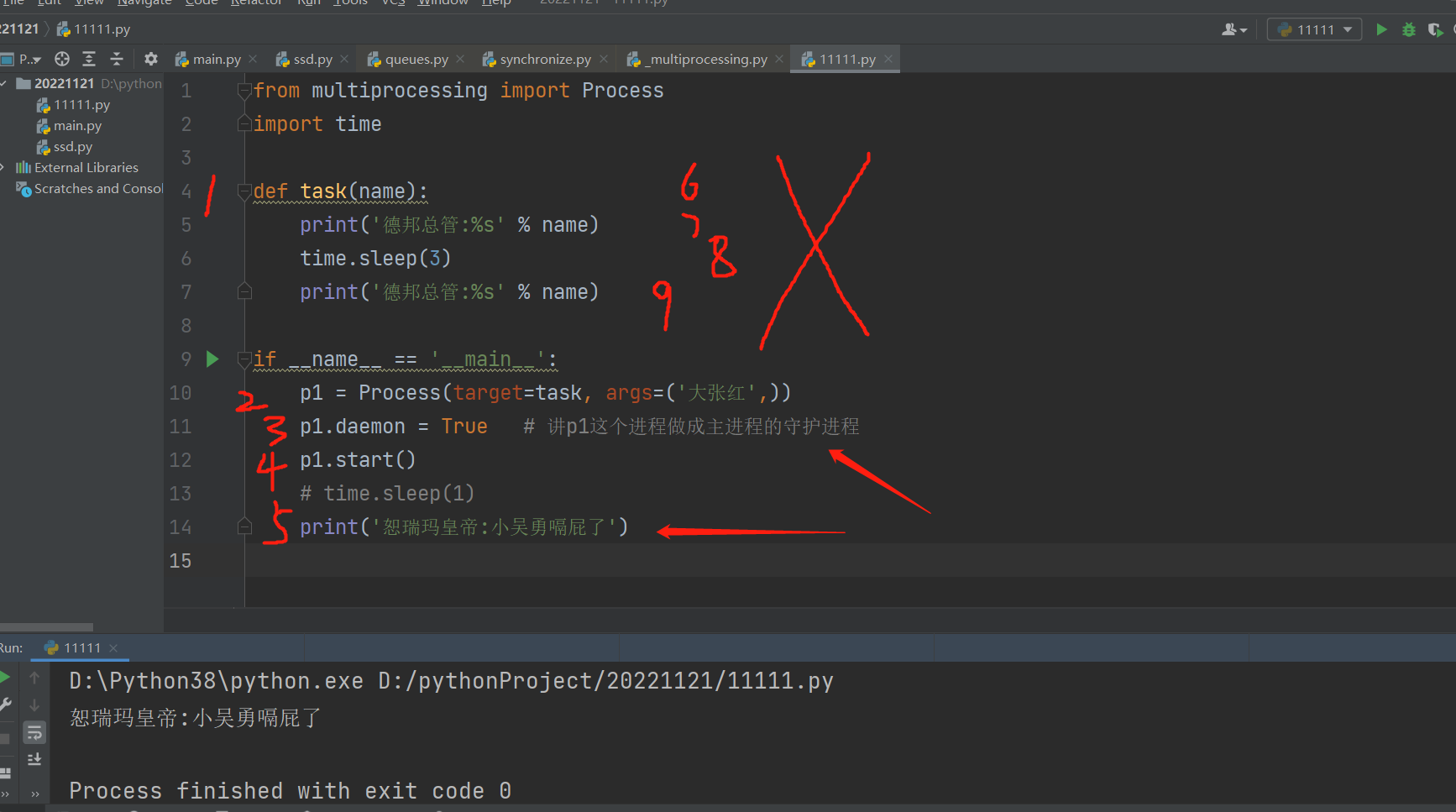Click the D:/pythonProject/20221121/11111.py path in console
Image resolution: width=1456 pixels, height=812 pixels.
(605, 681)
